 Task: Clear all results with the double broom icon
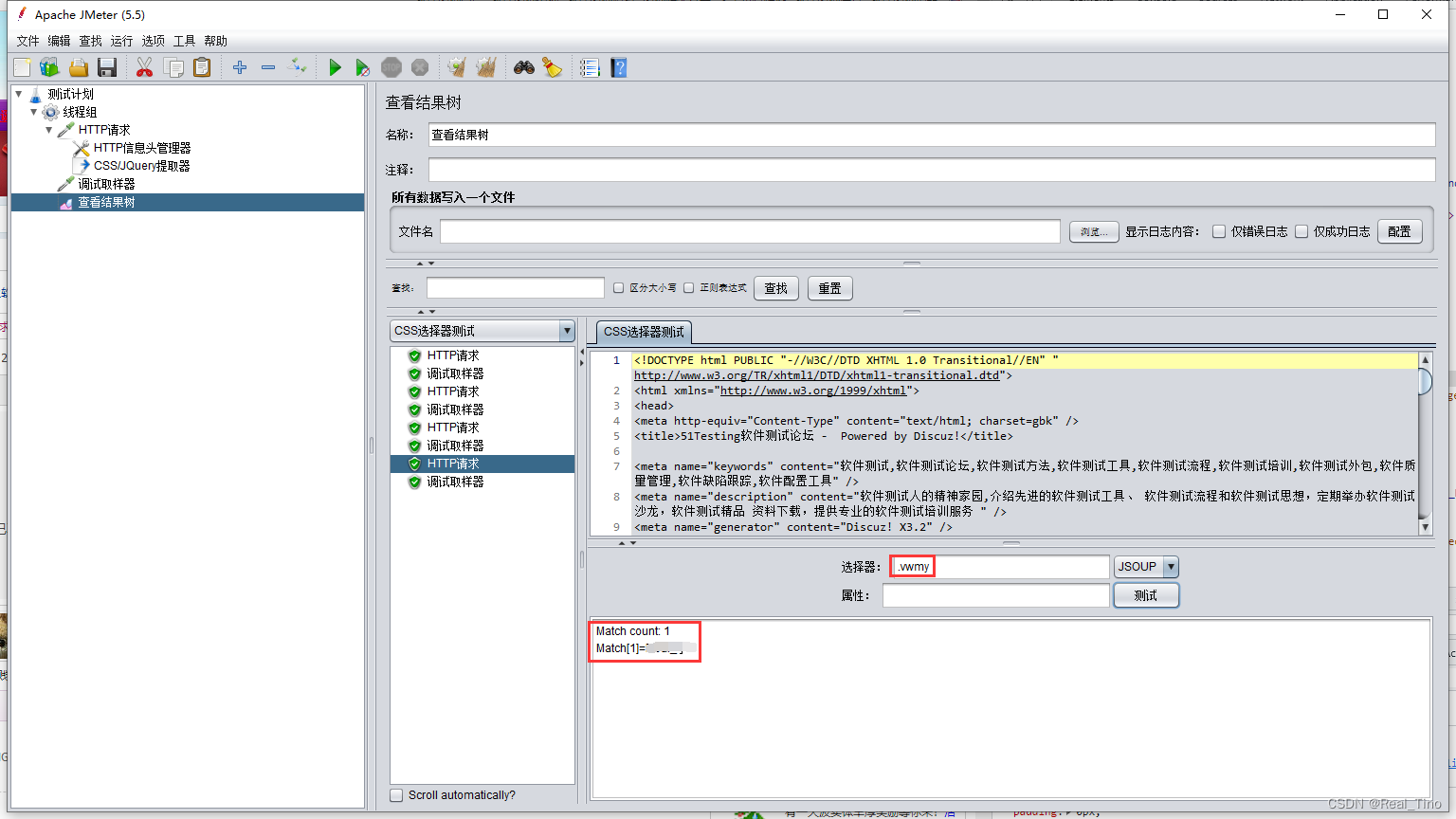pyautogui.click(x=486, y=67)
